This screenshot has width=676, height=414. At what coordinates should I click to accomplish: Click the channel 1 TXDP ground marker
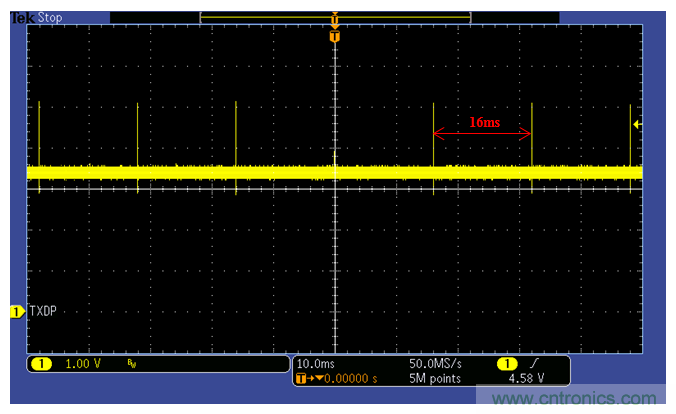tap(16, 312)
